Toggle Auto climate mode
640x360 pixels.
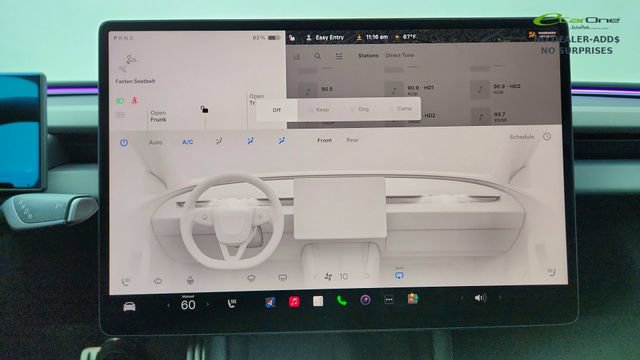(156, 142)
